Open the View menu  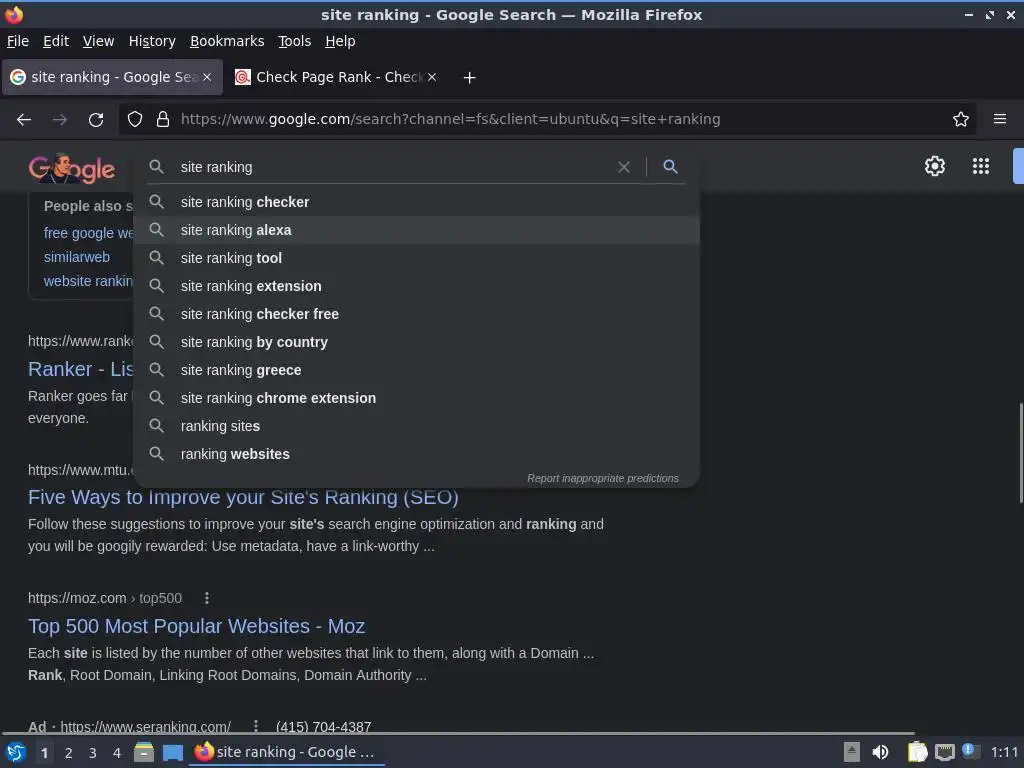[x=99, y=41]
